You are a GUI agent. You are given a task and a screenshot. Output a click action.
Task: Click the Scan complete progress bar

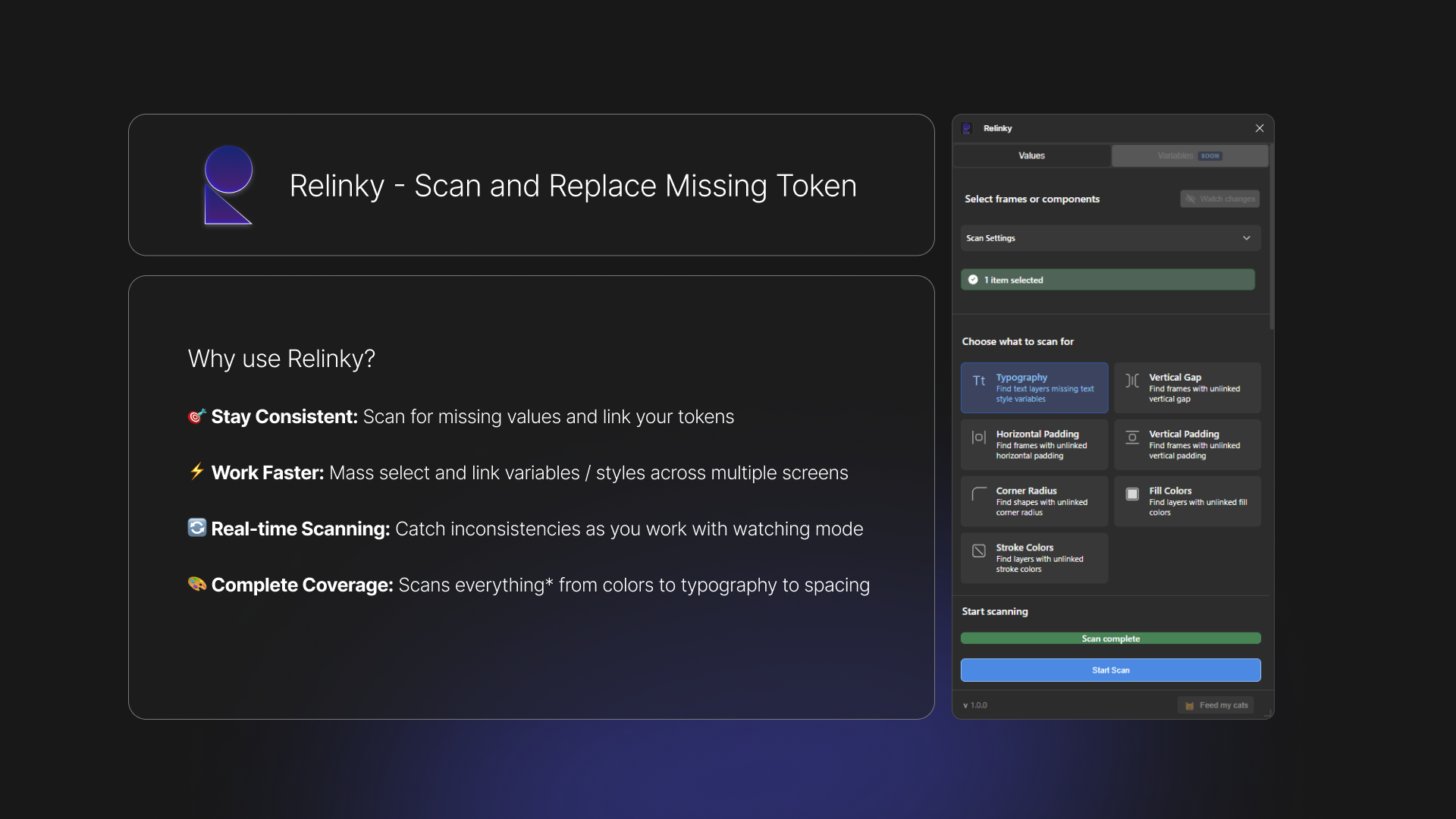coord(1110,639)
